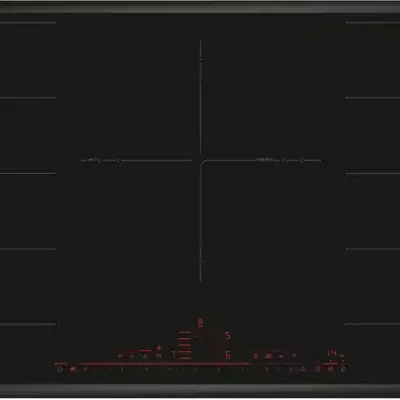Tap the second red function icon right of the 6
Viewport: 400px width, 400px height.
(268, 356)
